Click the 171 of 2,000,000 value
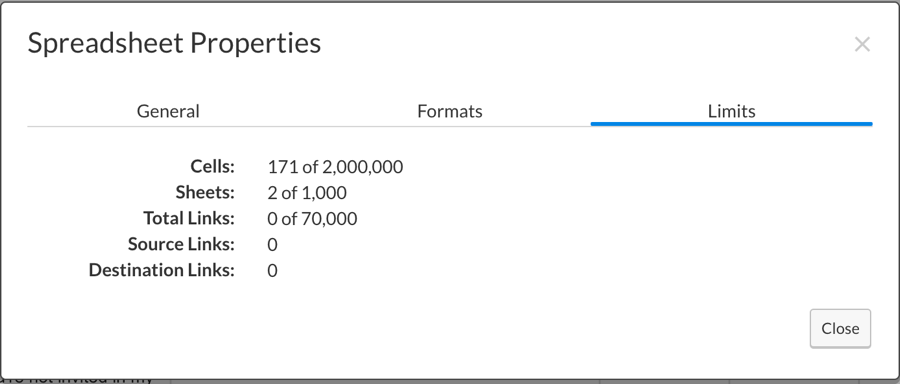 335,167
